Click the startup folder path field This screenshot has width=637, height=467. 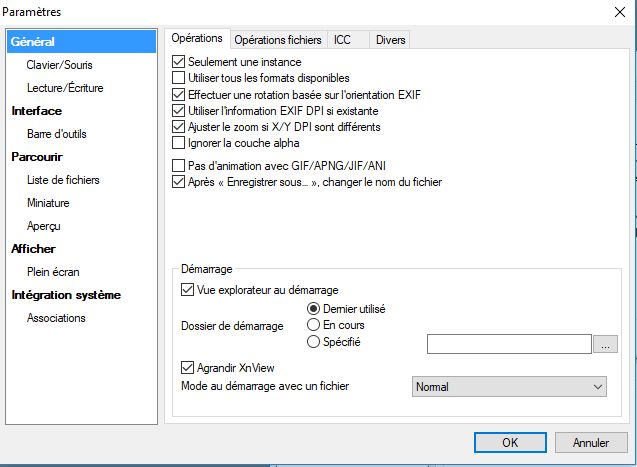tap(508, 344)
